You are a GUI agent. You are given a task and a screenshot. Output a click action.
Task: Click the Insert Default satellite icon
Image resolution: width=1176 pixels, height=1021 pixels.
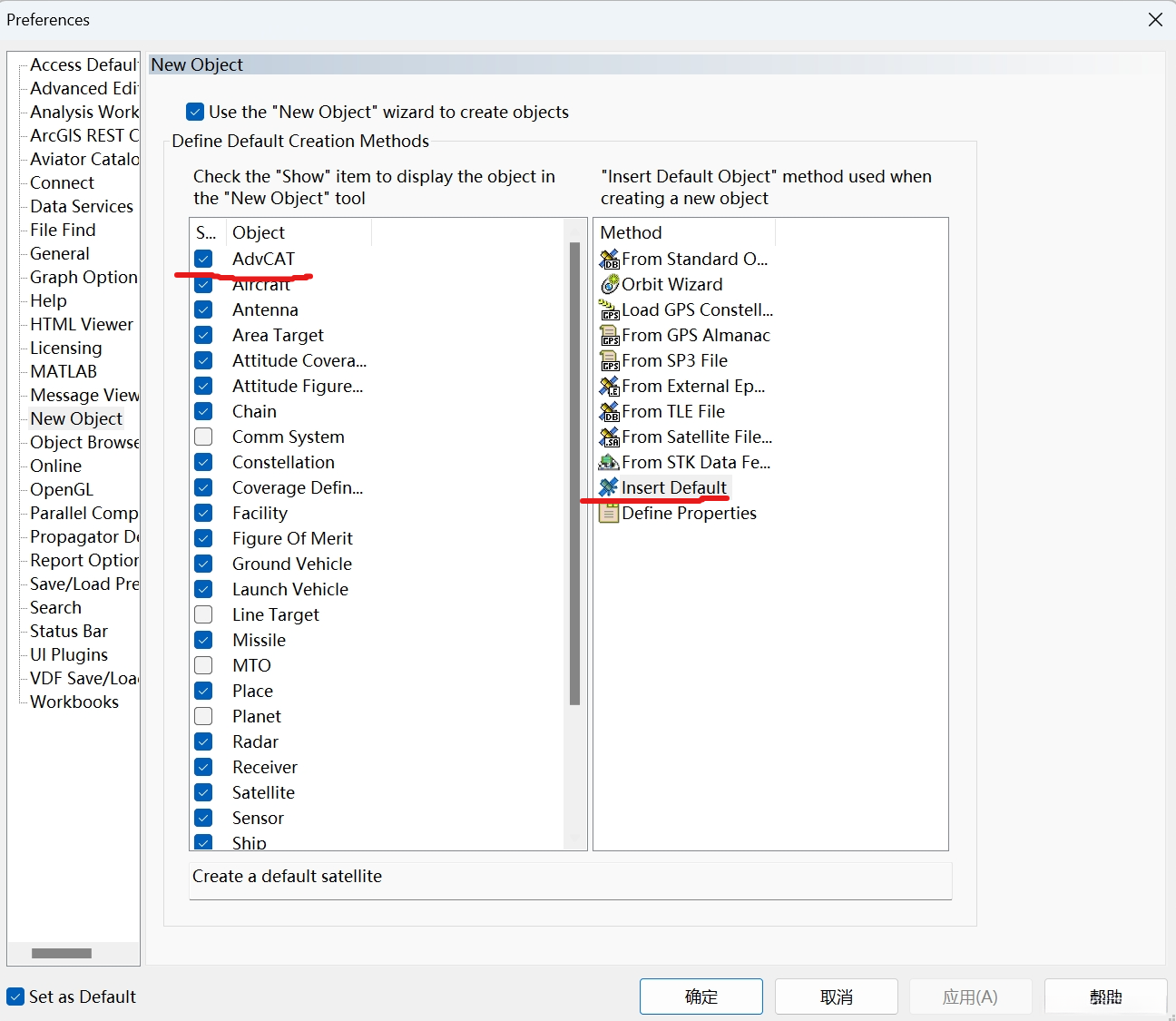click(609, 488)
